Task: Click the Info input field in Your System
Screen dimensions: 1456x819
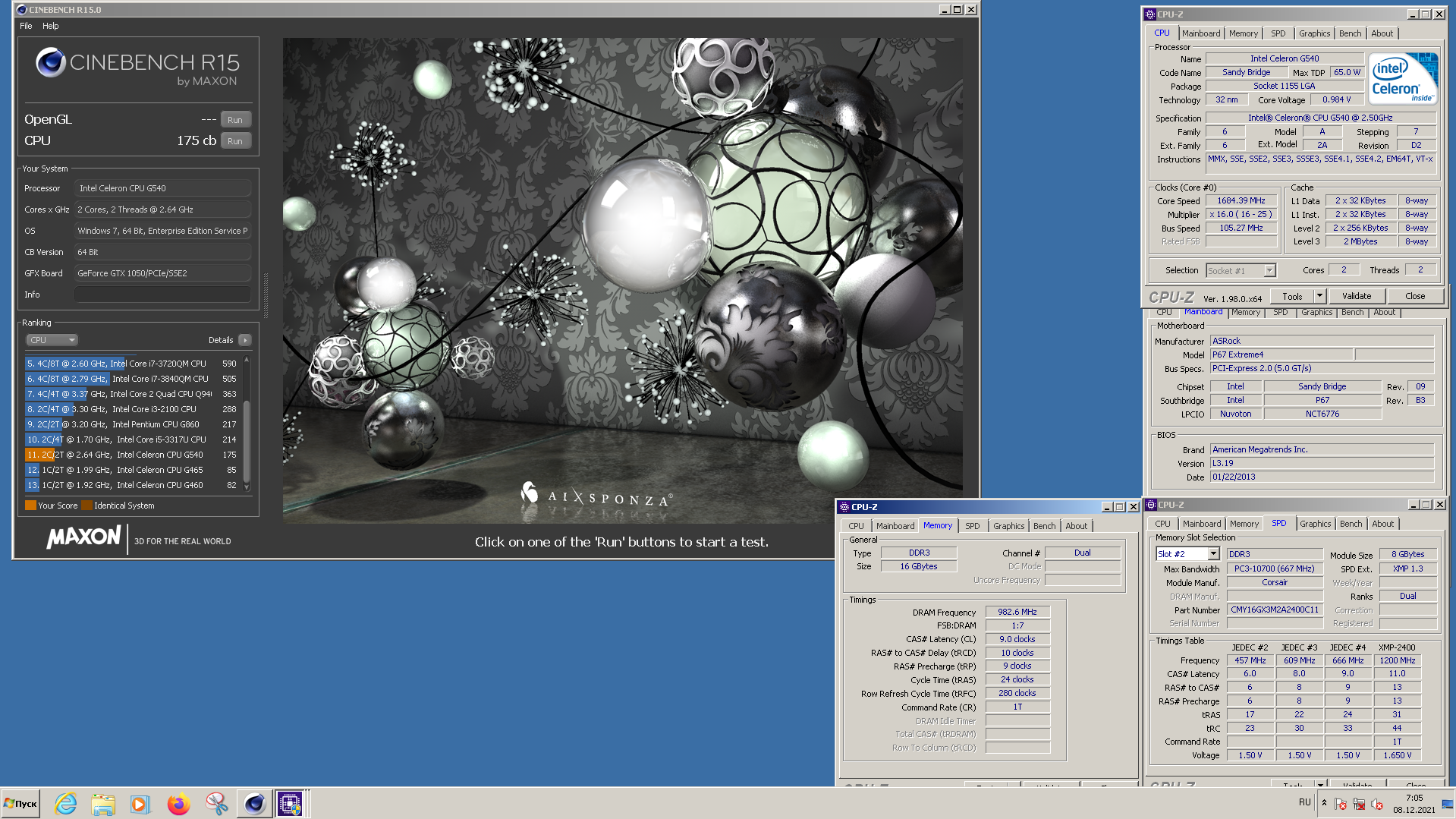Action: [x=162, y=295]
